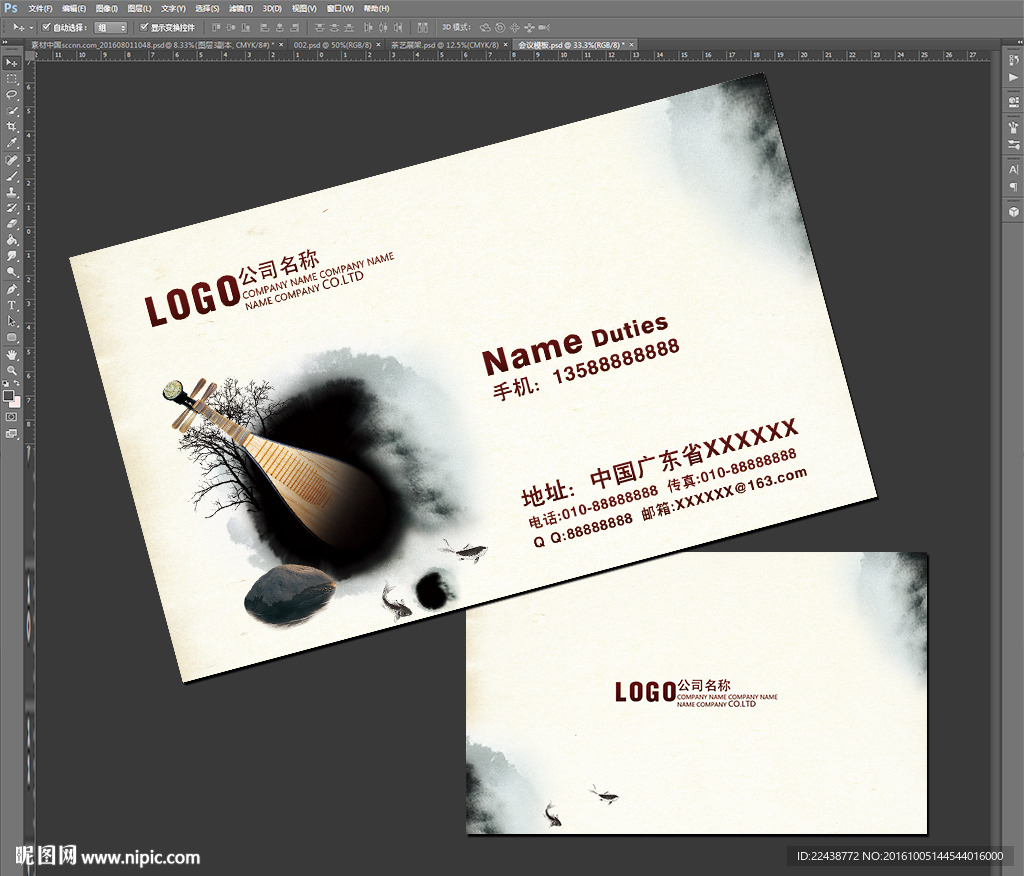This screenshot has height=876, width=1024.
Task: Select the Rounded Rectangle shape tool
Action: click(12, 337)
